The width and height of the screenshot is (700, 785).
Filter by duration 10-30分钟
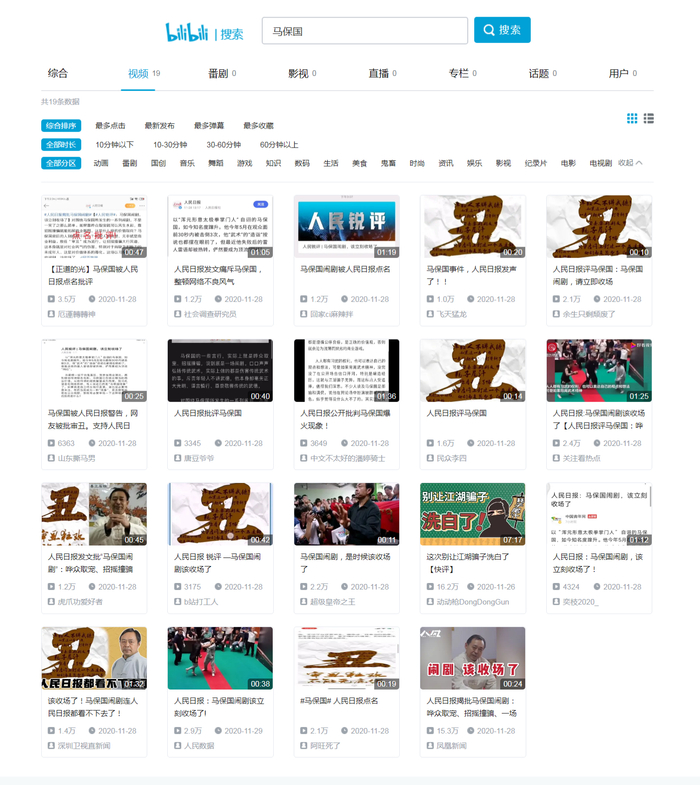(x=170, y=145)
